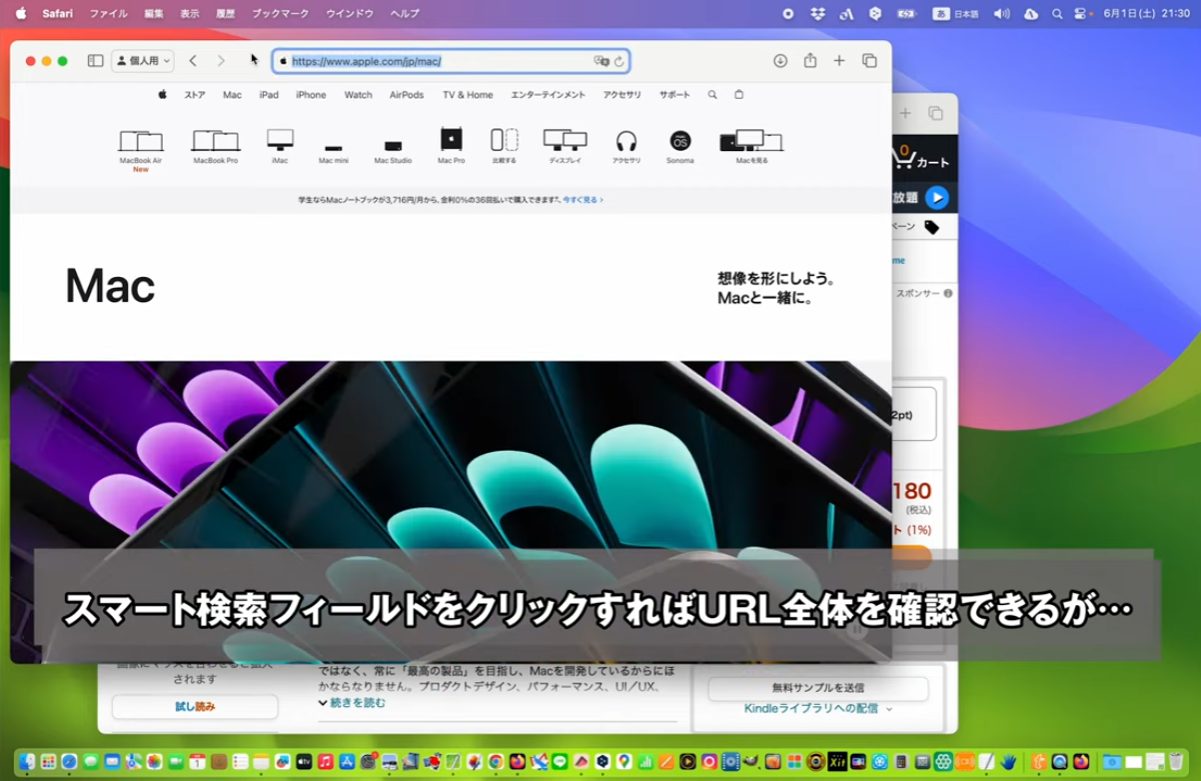Click the Safari address bar URL field
The width and height of the screenshot is (1201, 781).
point(451,61)
